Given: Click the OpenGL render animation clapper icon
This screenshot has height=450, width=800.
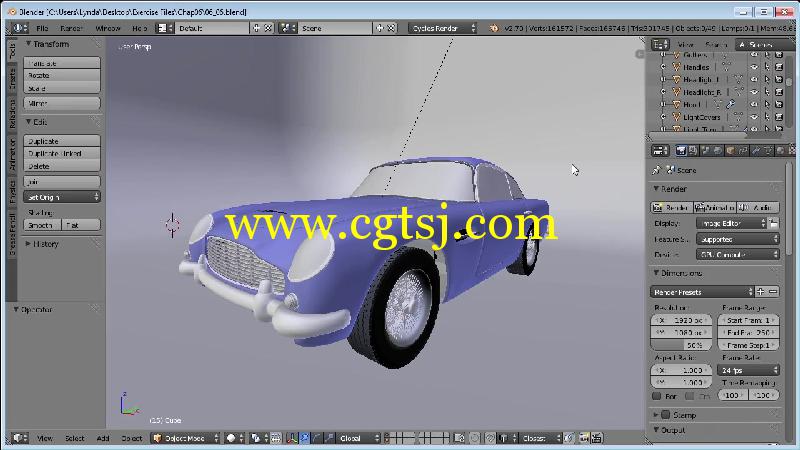Looking at the screenshot, I should click(x=596, y=438).
